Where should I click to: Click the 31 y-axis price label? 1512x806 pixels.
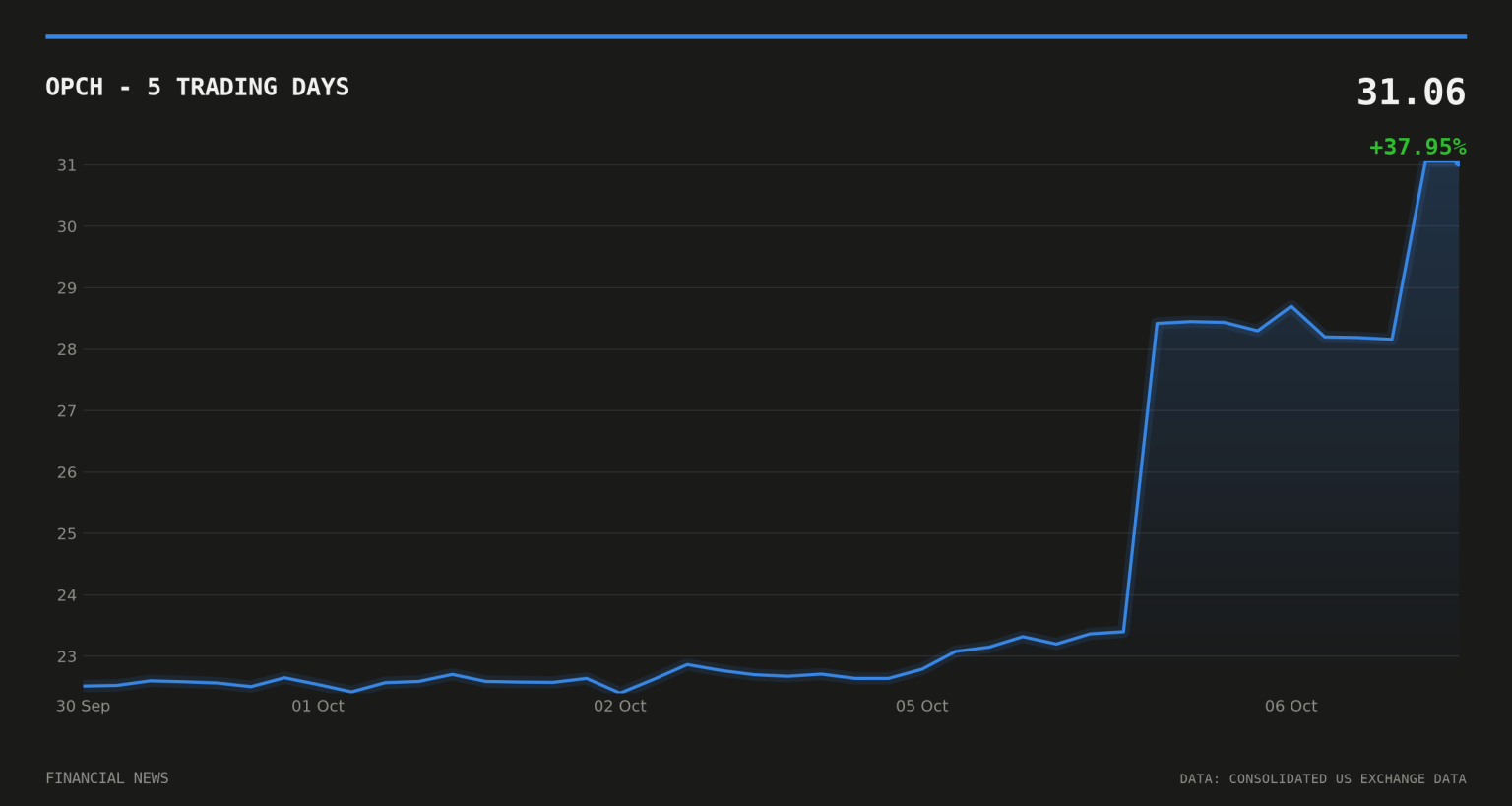(66, 165)
